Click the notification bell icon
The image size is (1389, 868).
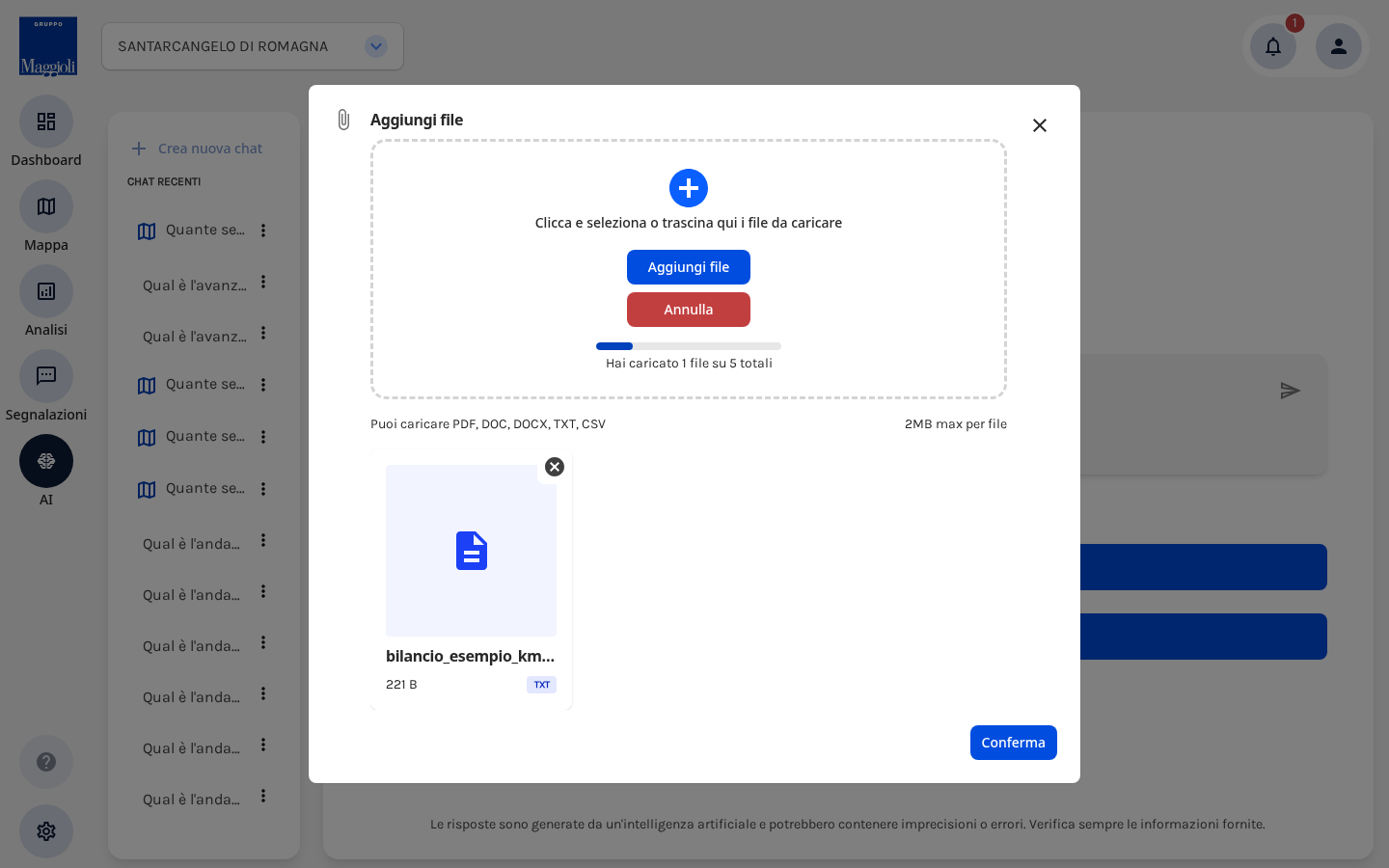[x=1273, y=46]
